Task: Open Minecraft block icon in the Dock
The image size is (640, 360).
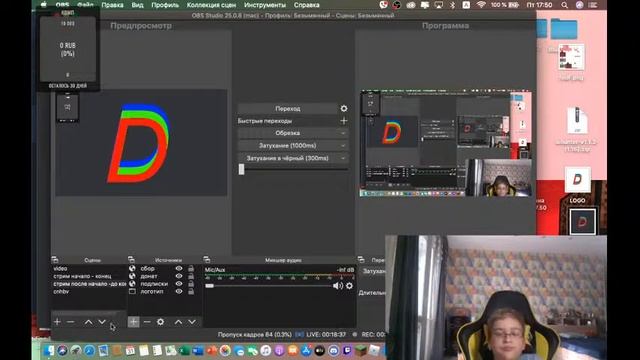Action: point(361,351)
